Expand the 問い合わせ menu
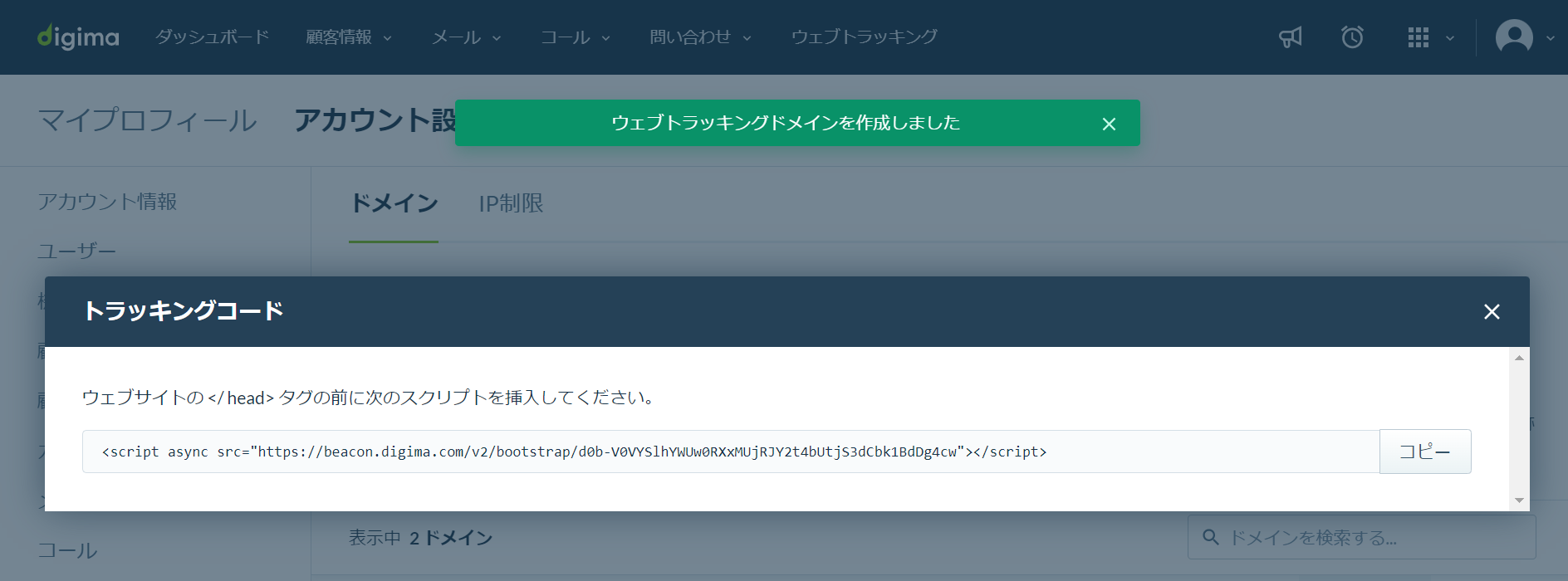 (700, 37)
